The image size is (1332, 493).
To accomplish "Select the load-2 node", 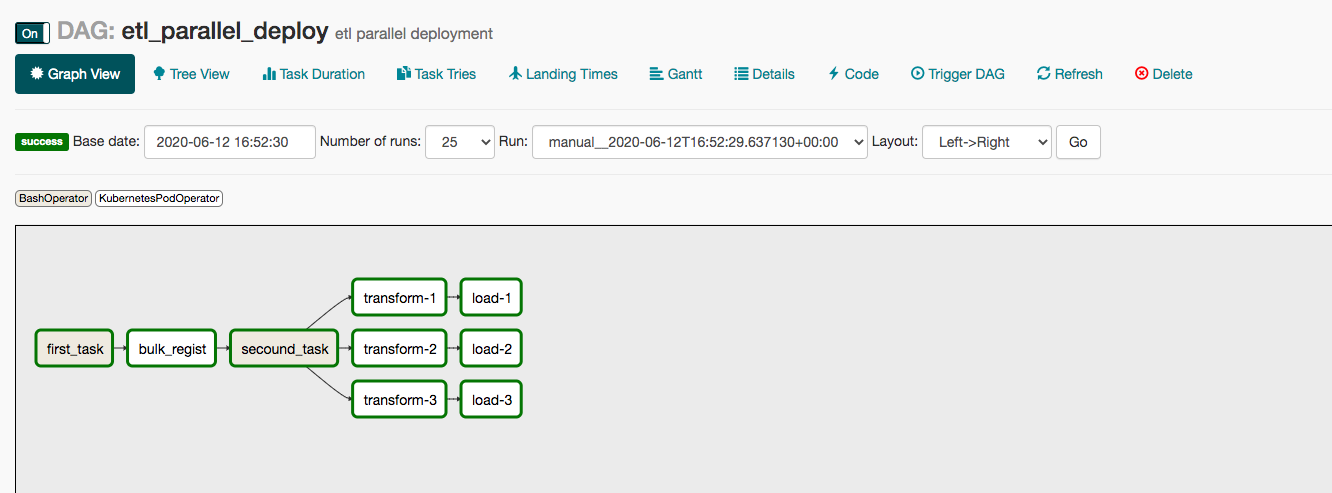I will coord(491,349).
